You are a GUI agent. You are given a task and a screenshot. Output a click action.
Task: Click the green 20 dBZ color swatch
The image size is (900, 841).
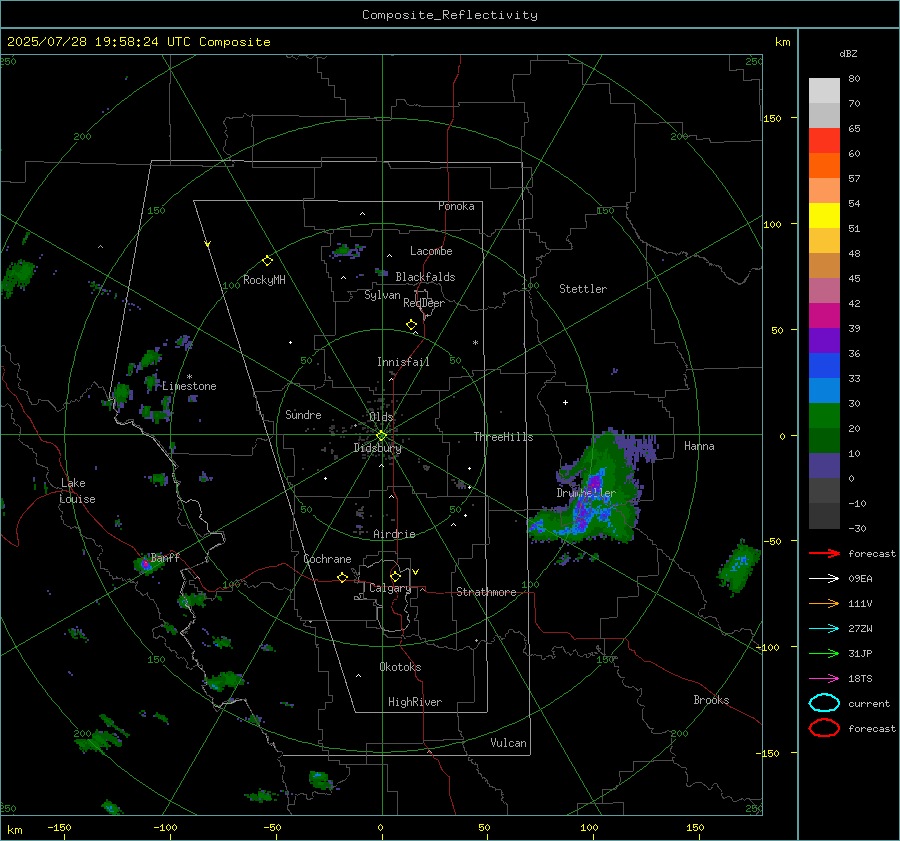coord(824,416)
